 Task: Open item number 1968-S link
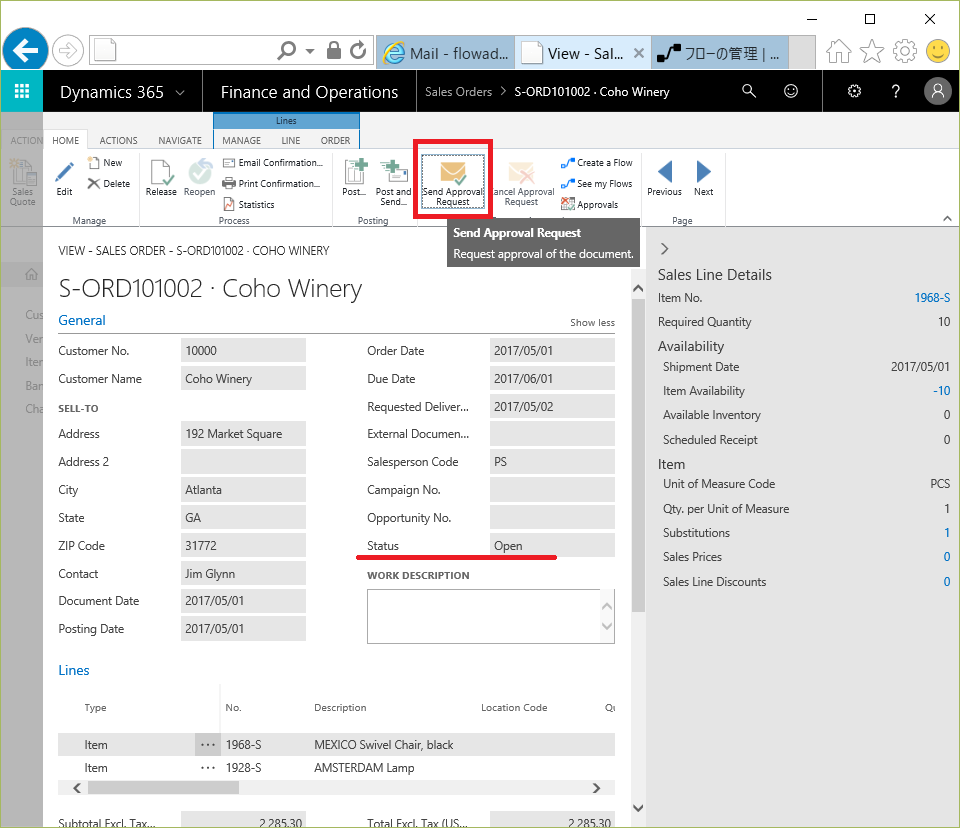click(x=931, y=298)
